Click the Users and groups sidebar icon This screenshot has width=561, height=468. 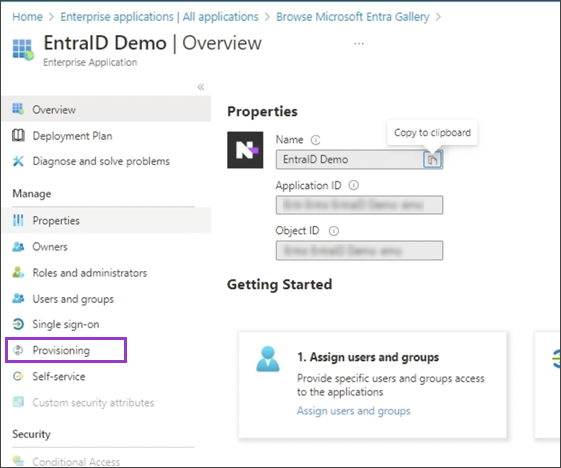click(x=18, y=298)
